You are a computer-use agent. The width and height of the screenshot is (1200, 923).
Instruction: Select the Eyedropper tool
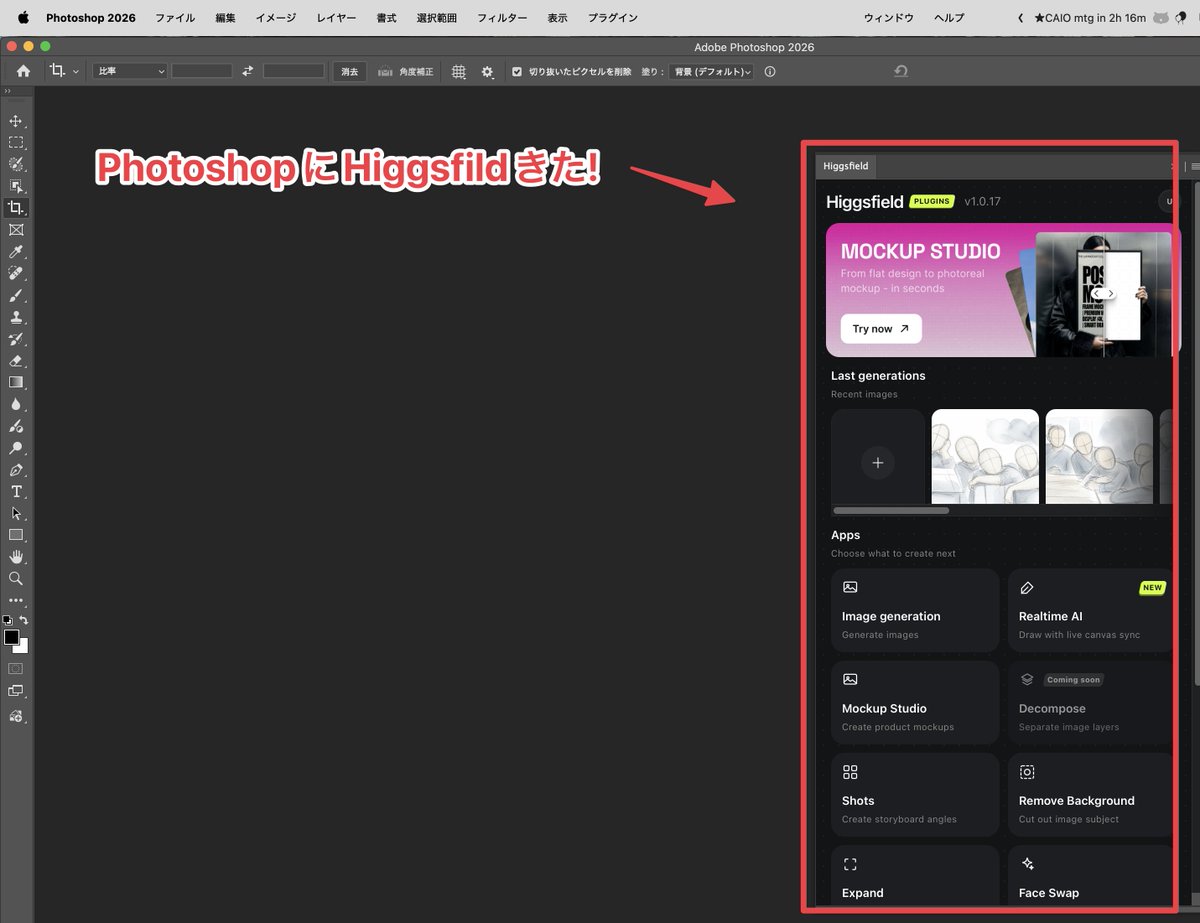16,252
